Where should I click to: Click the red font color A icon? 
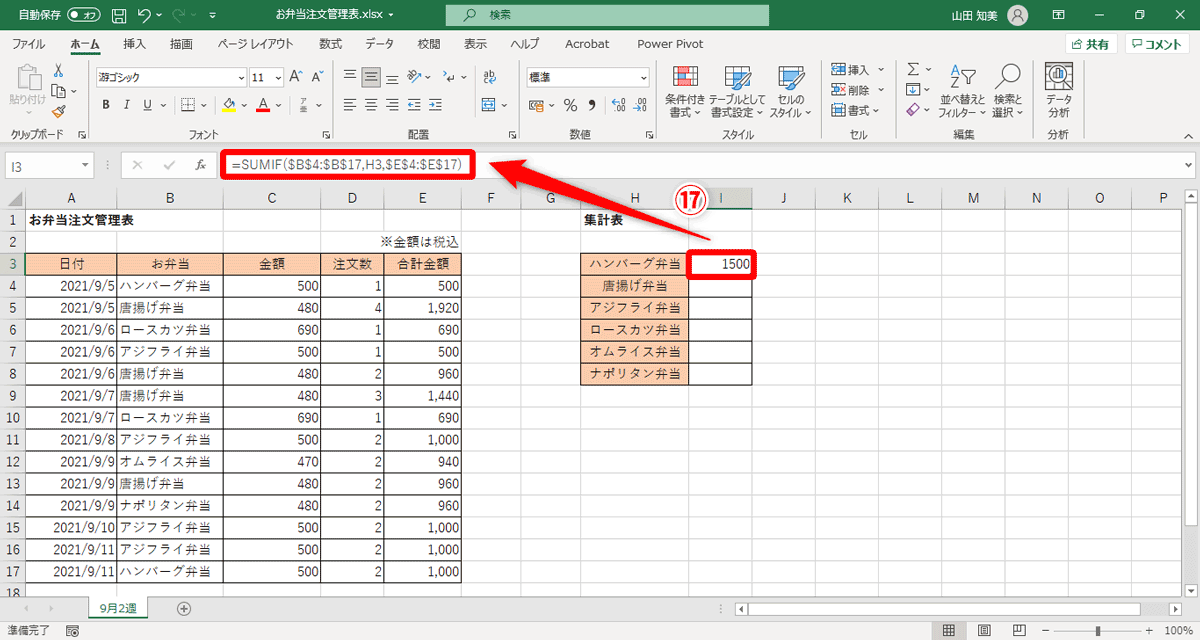click(263, 105)
